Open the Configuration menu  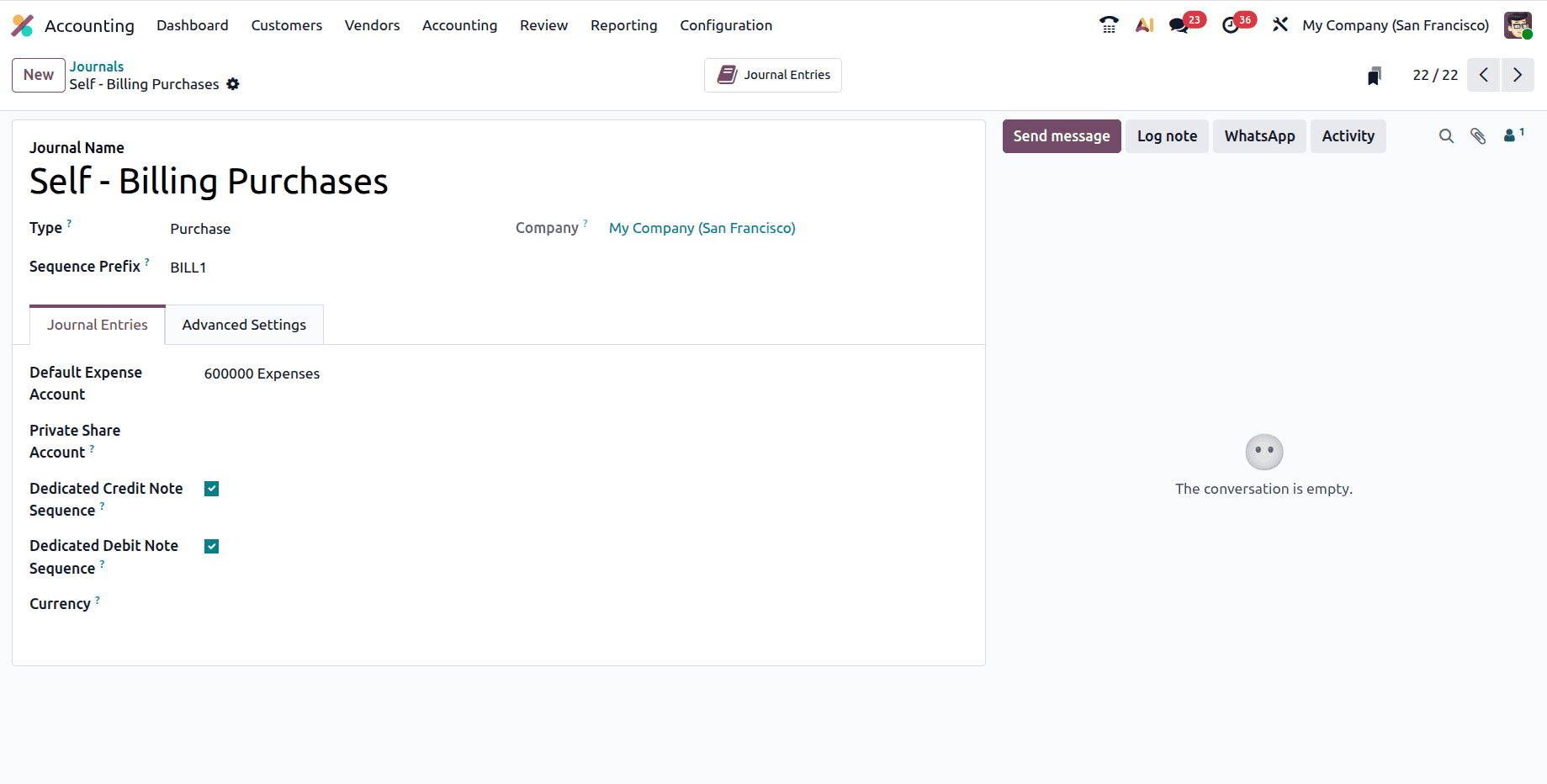(x=726, y=25)
